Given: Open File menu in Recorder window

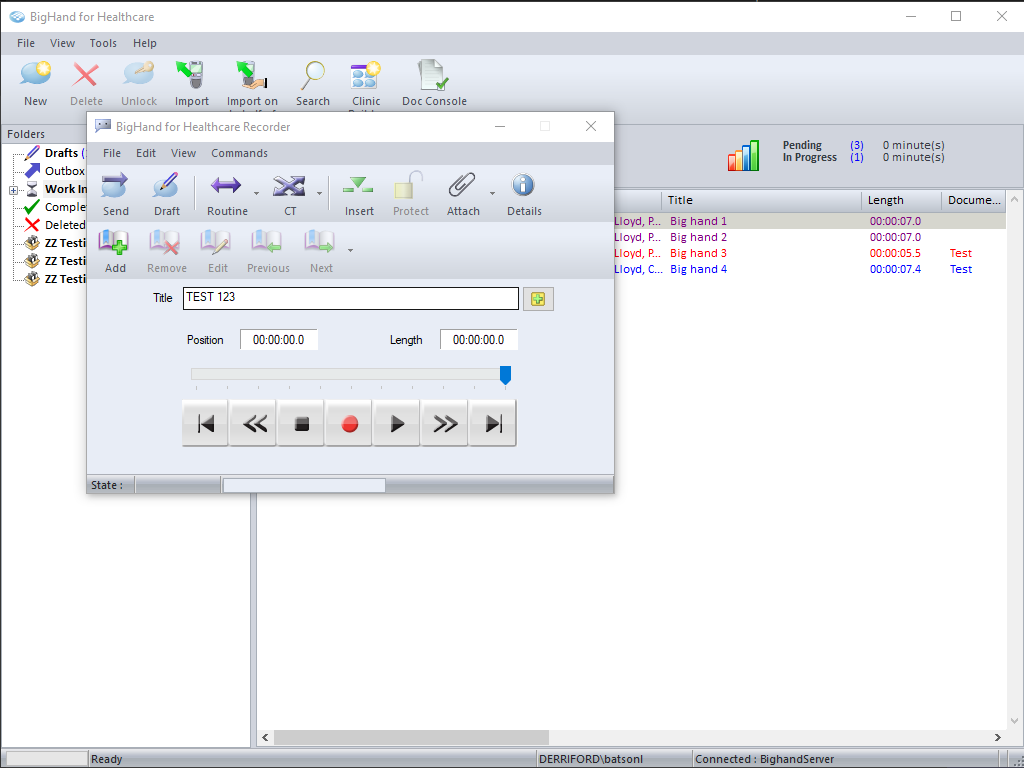Looking at the screenshot, I should (x=112, y=153).
